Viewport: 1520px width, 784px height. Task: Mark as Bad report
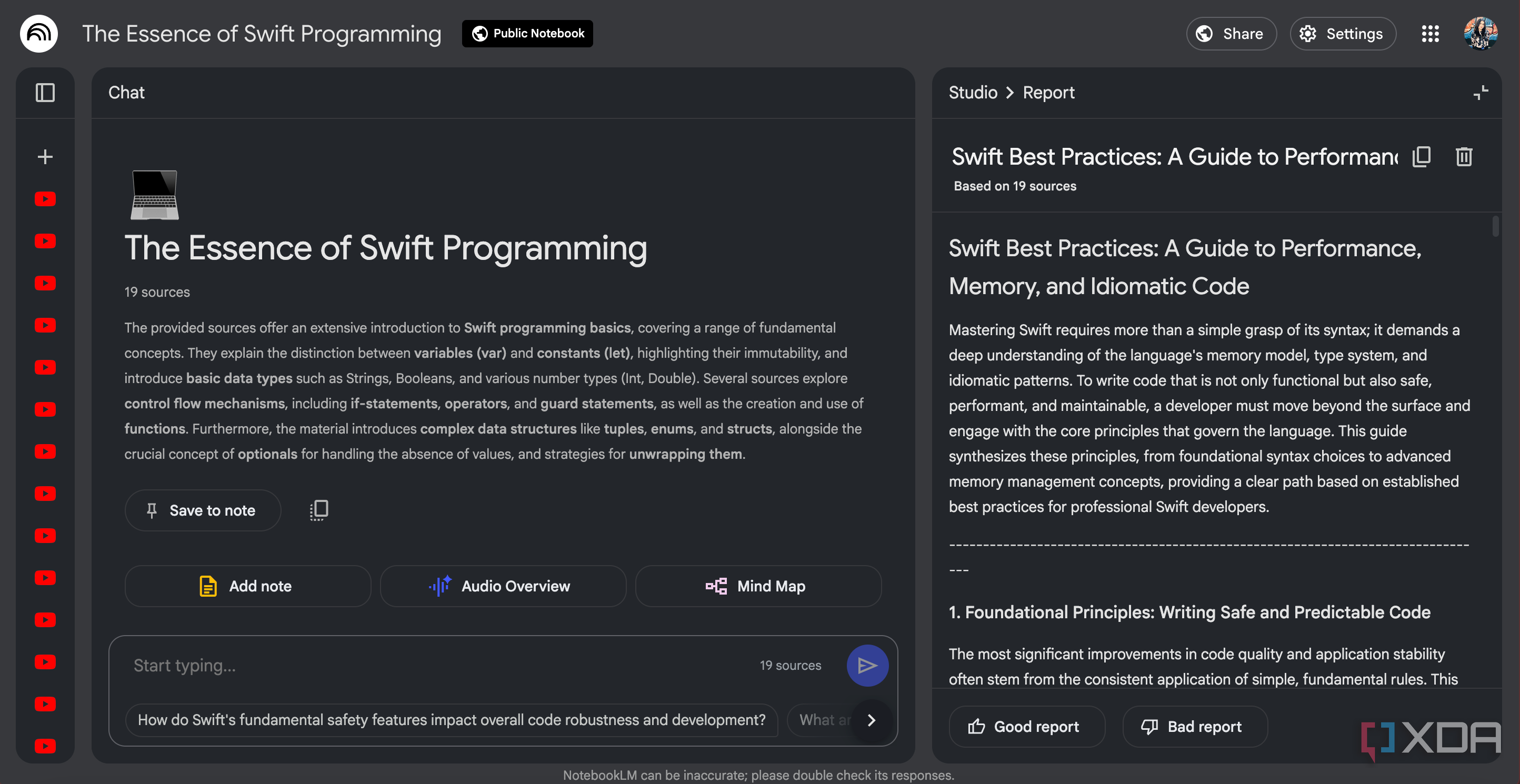tap(1195, 727)
